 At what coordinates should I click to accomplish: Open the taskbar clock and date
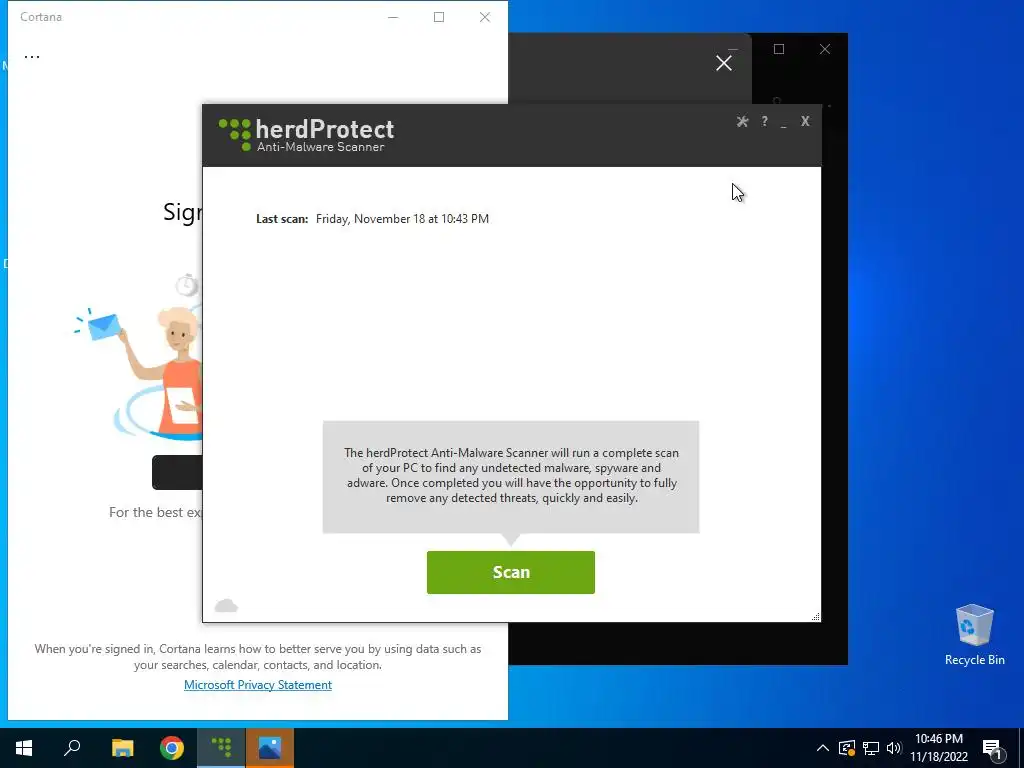point(939,748)
